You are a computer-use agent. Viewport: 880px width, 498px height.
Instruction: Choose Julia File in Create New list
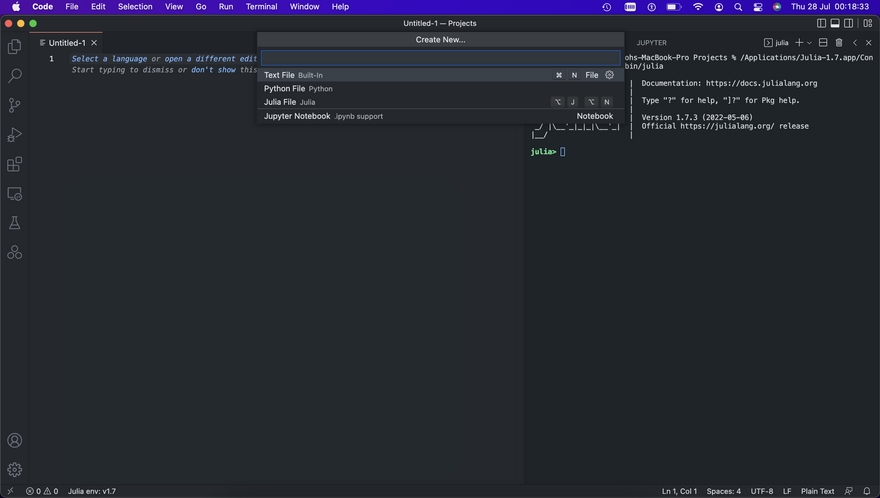pos(441,102)
